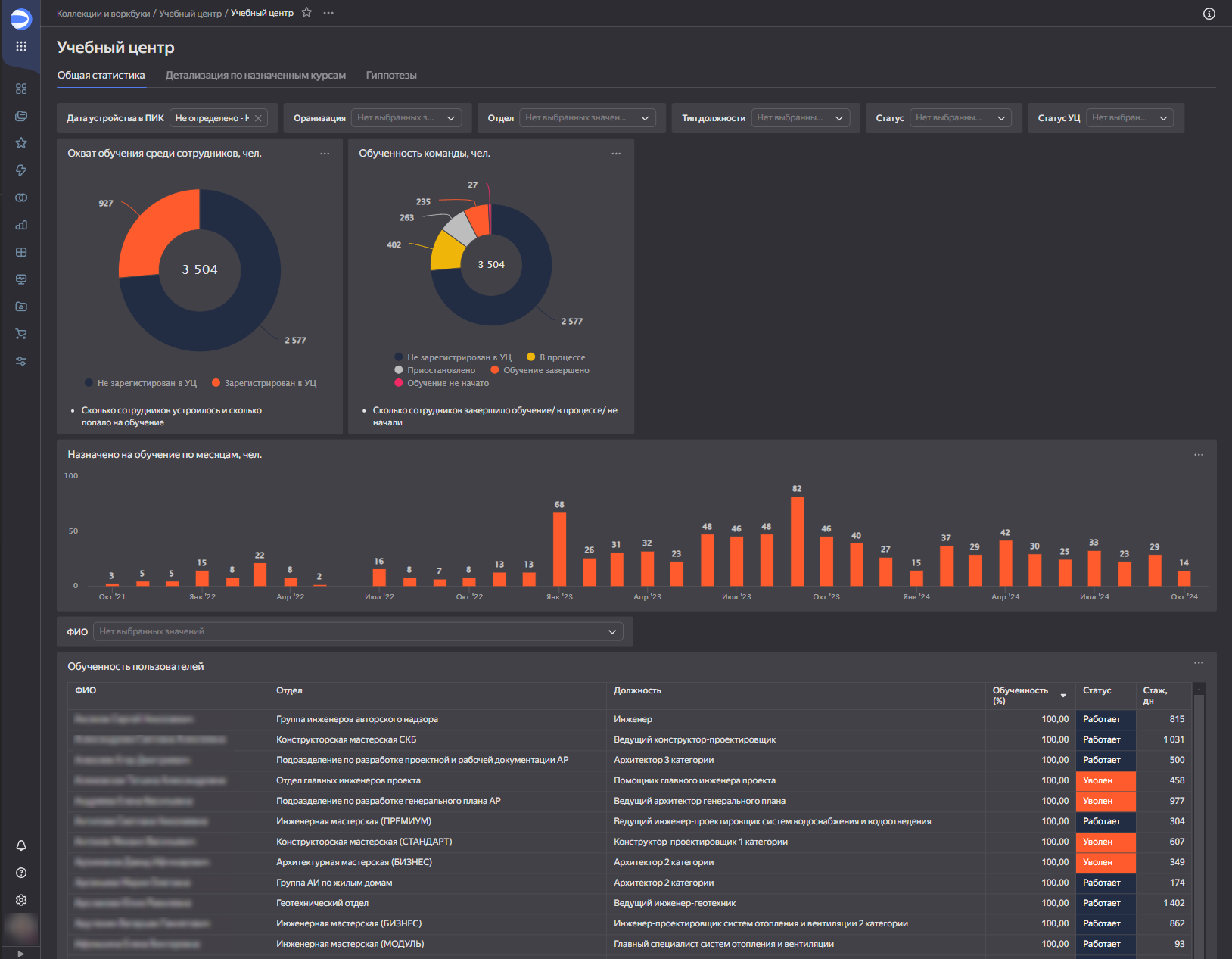
Task: Switch to Детализация по назначенным курсам tab
Action: coord(256,75)
